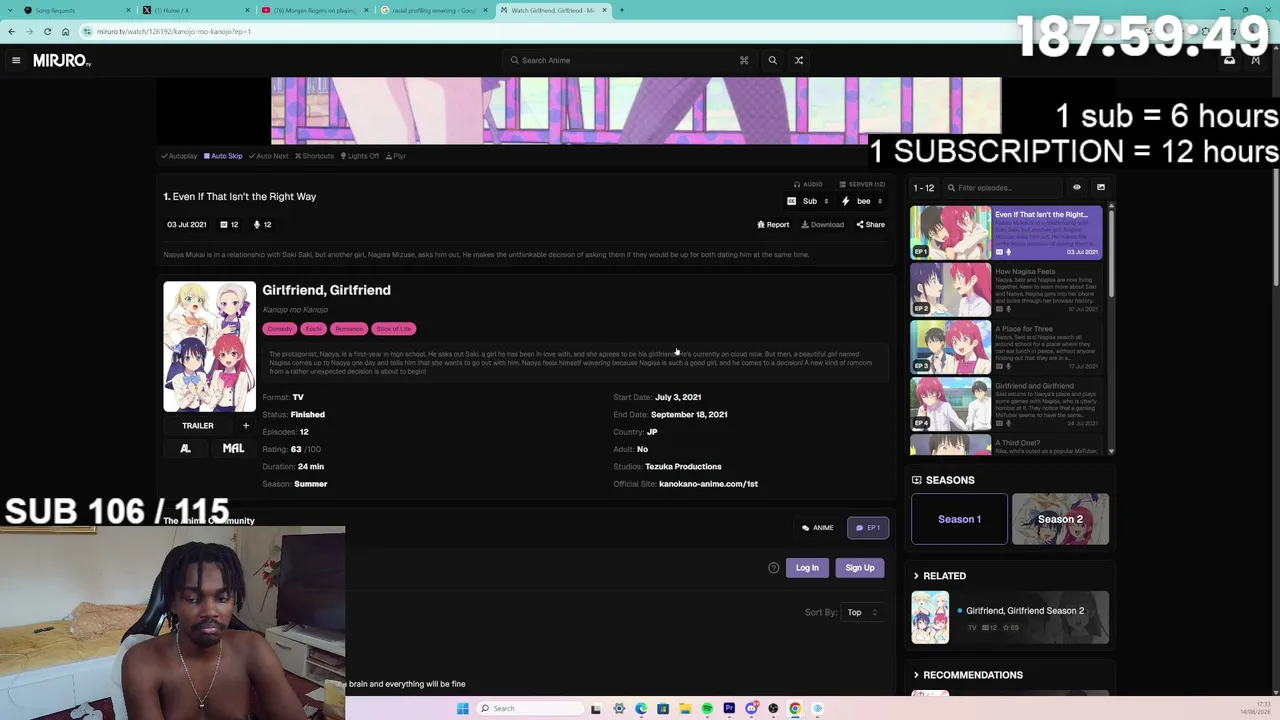Viewport: 1280px width, 720px height.
Task: Play episode 4 Girlfriend and Girlfriend
Action: [1006, 404]
